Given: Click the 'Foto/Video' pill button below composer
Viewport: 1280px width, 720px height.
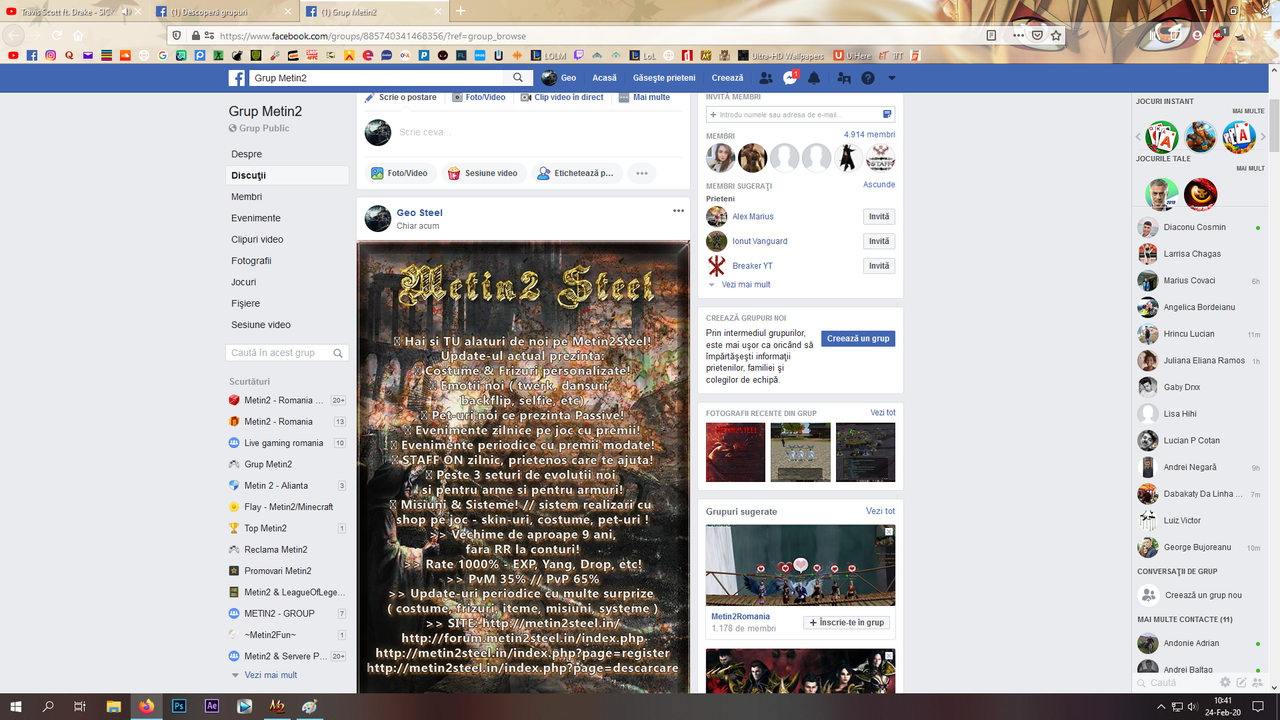Looking at the screenshot, I should pyautogui.click(x=399, y=173).
